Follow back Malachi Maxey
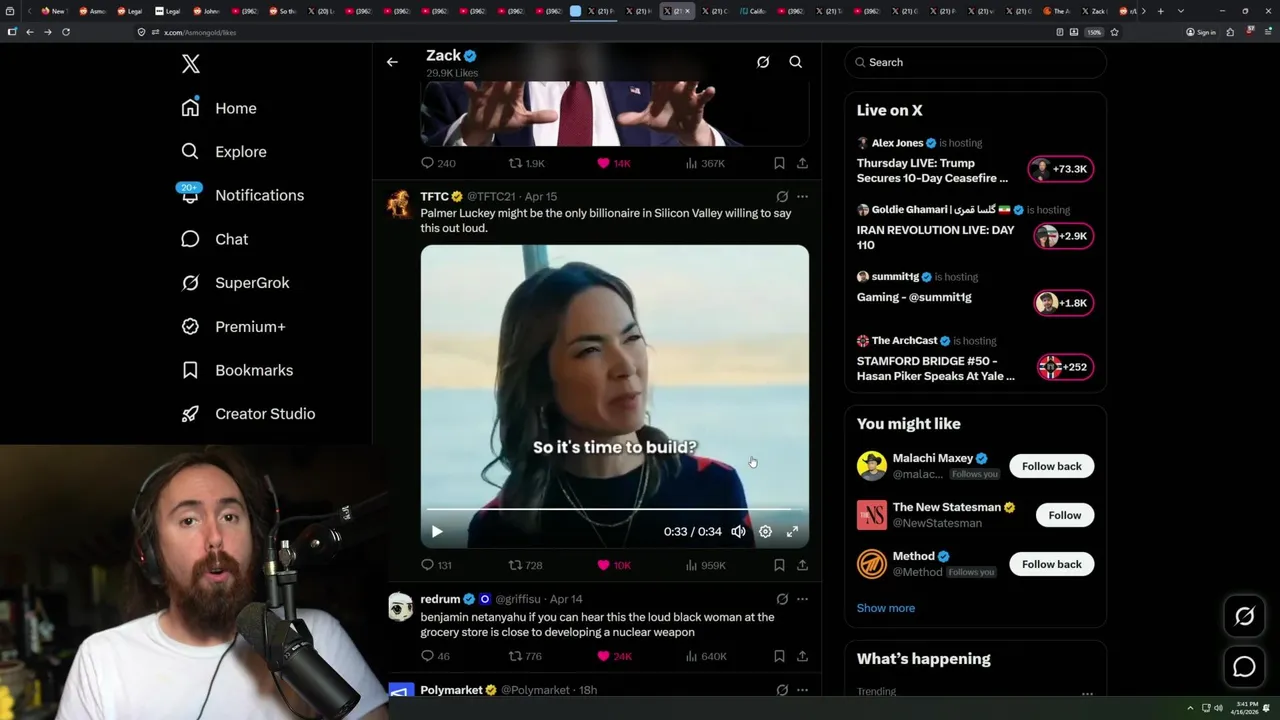This screenshot has height=720, width=1280. [x=1051, y=466]
